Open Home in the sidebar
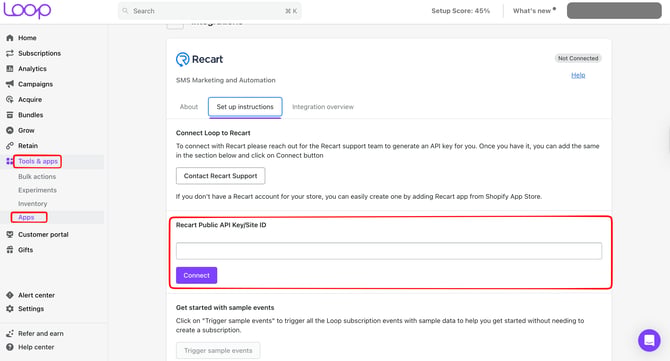Viewport: 670px width, 361px height. point(27,38)
